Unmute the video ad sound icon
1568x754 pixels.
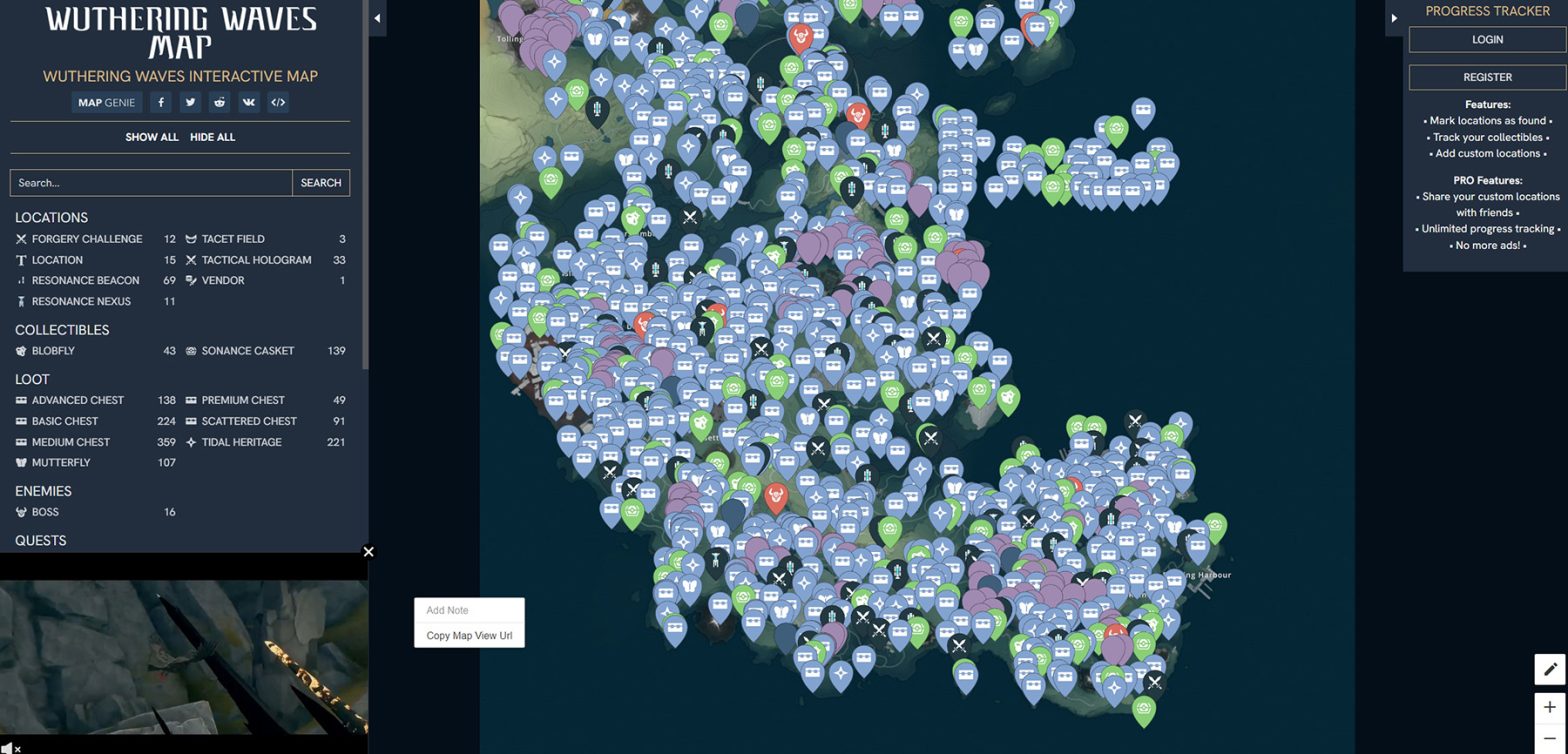click(10, 746)
